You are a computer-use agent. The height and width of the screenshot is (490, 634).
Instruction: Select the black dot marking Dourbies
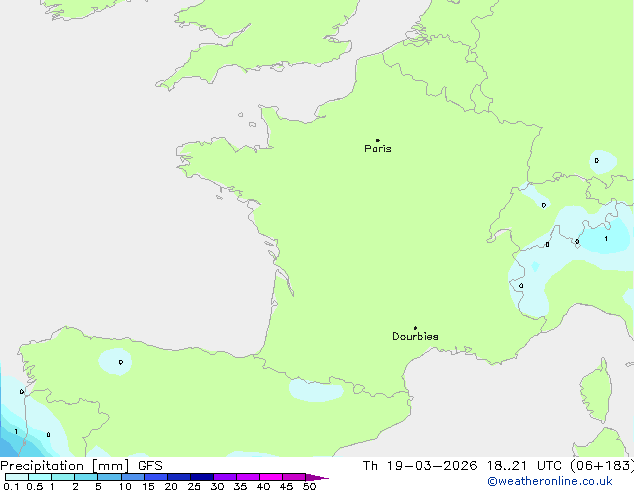415,328
